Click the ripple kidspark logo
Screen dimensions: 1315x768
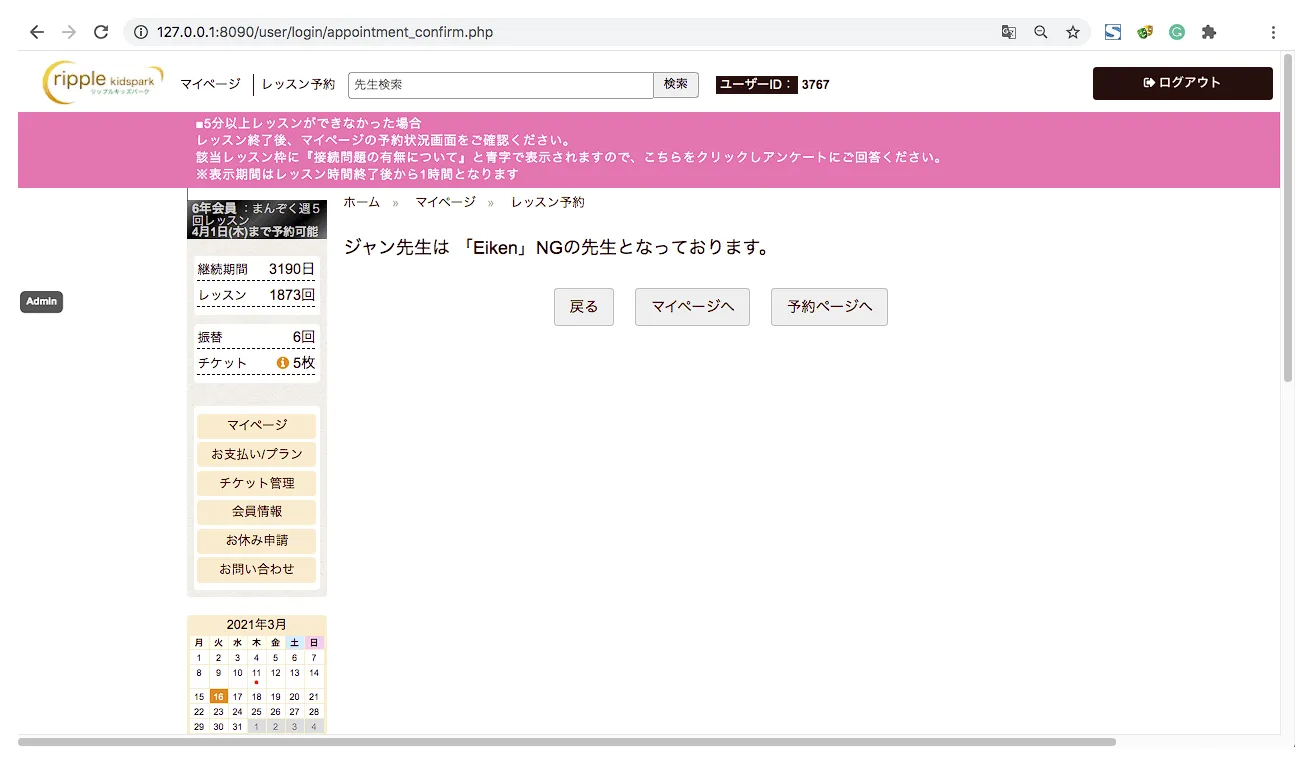[102, 83]
